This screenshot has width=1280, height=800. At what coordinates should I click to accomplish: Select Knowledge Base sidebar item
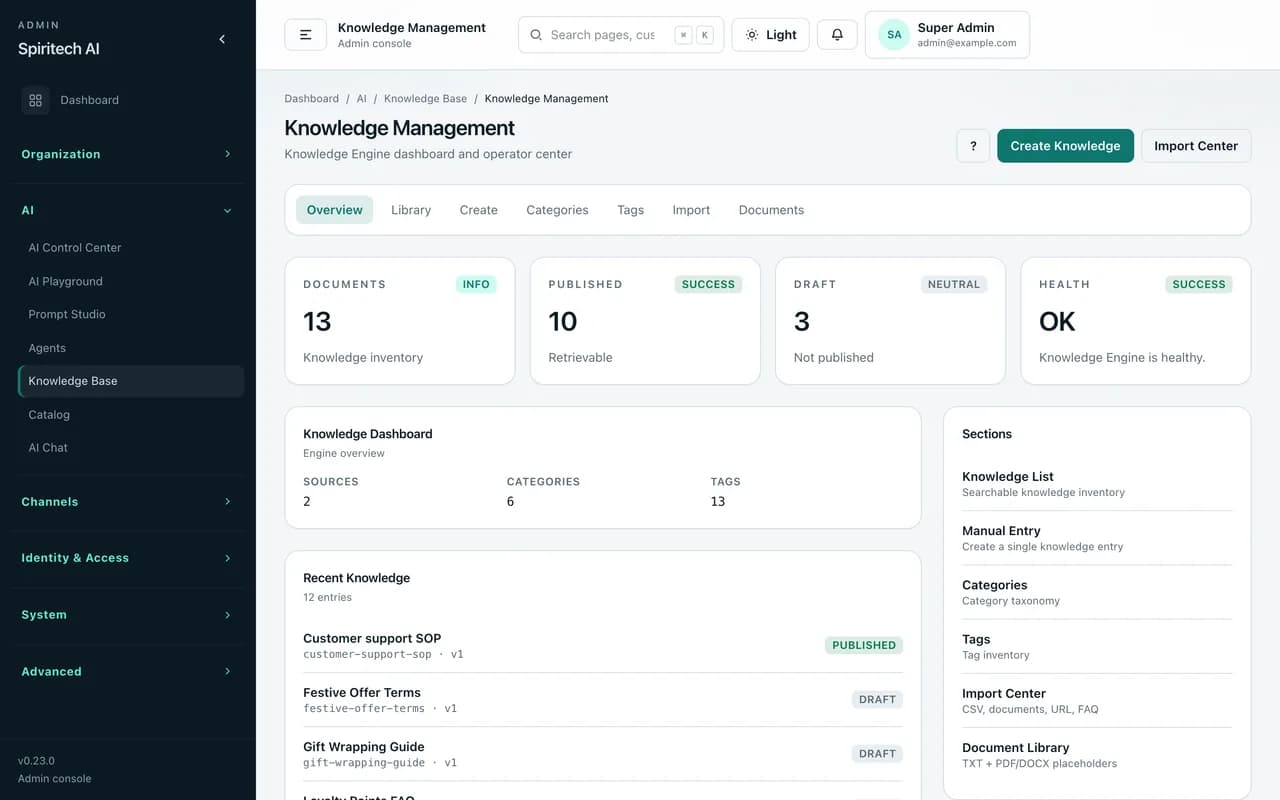(x=131, y=381)
